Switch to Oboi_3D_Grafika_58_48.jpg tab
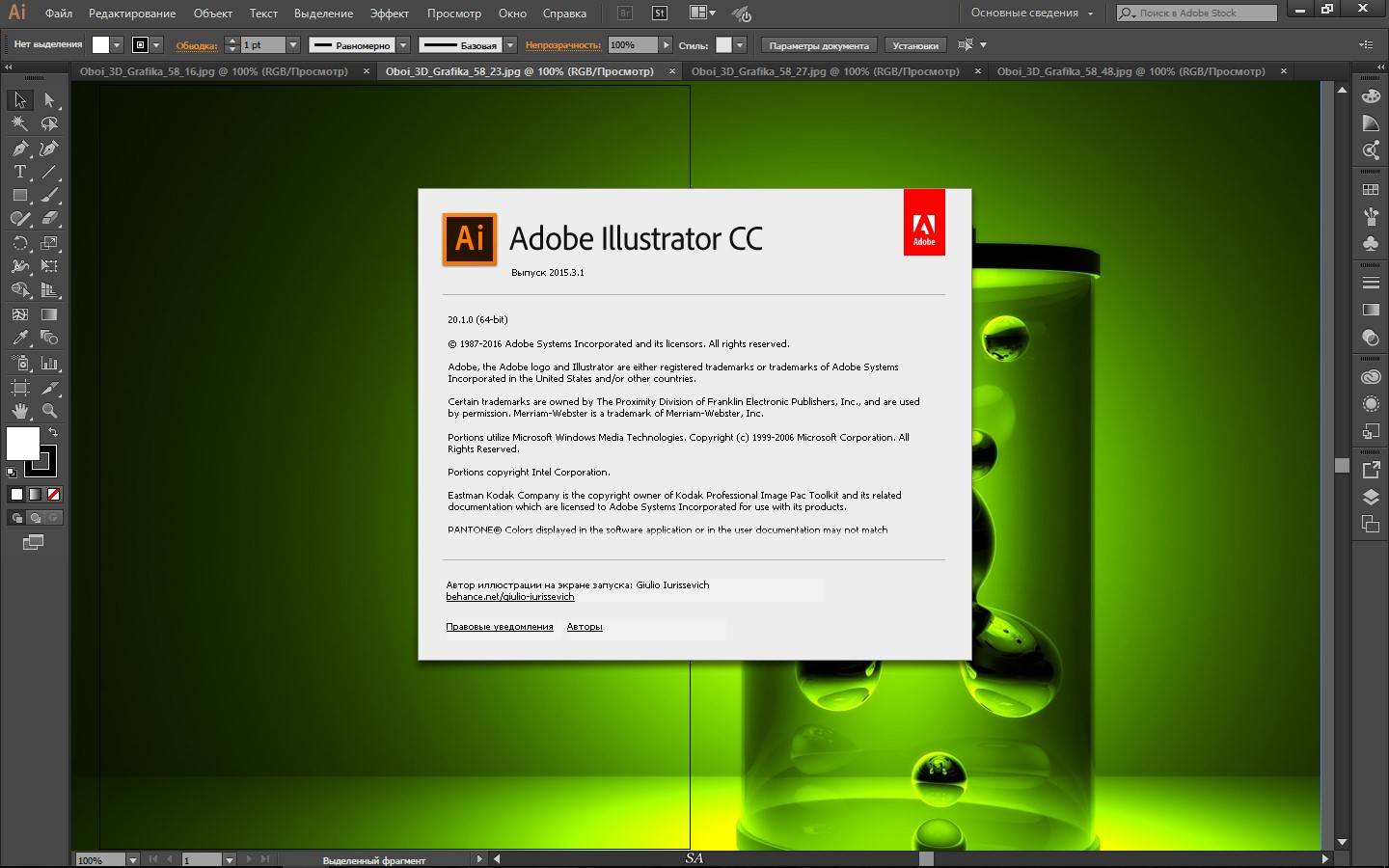Viewport: 1389px width, 868px height. tap(1130, 71)
